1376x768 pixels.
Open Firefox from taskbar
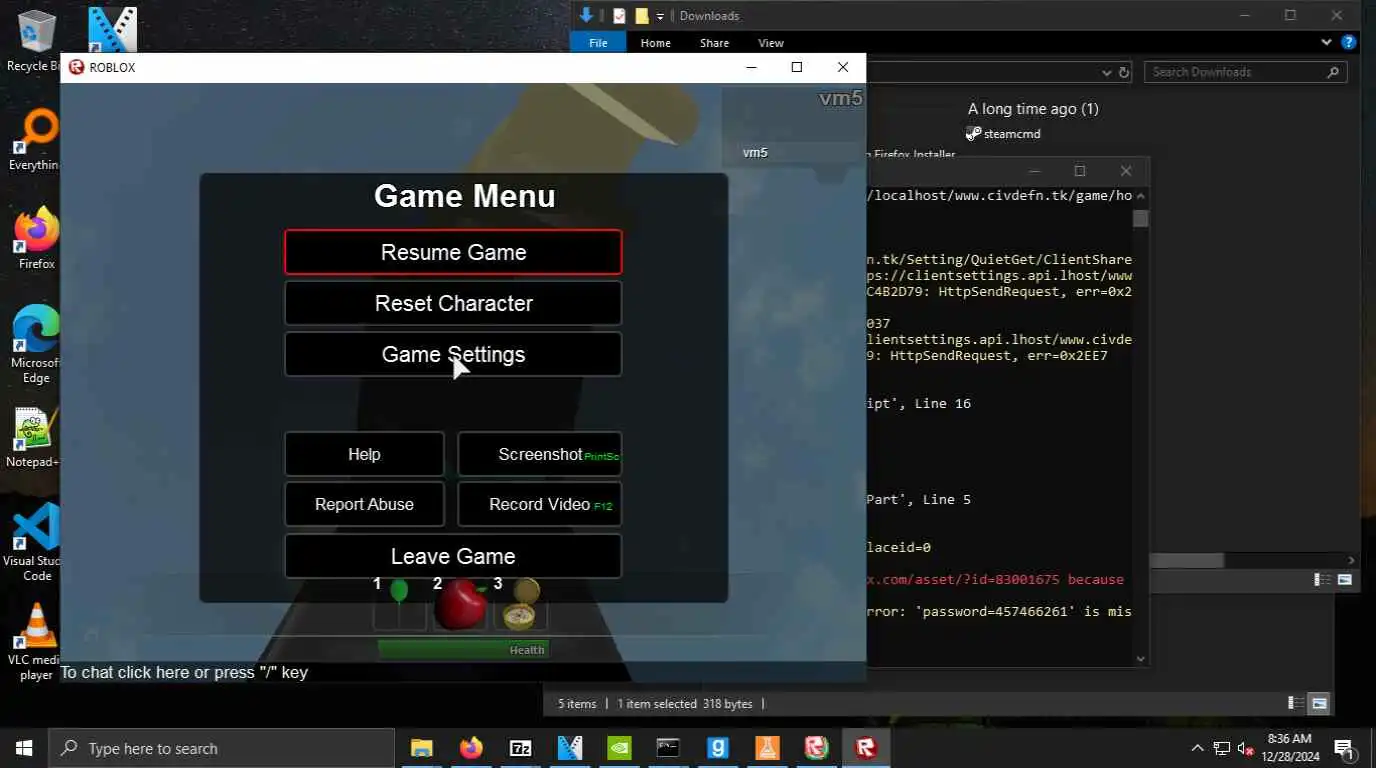471,748
